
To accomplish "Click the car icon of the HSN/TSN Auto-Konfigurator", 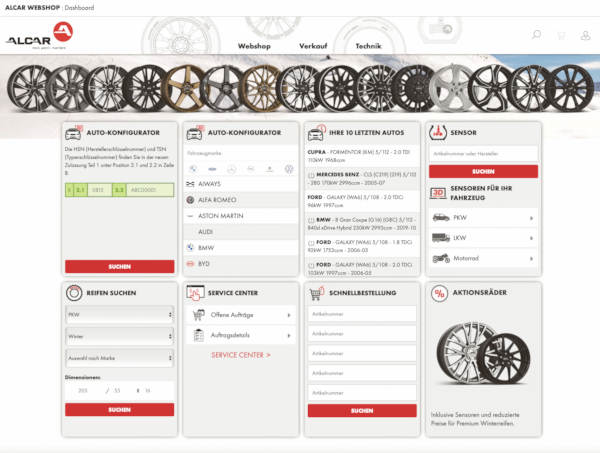I will click(x=73, y=133).
